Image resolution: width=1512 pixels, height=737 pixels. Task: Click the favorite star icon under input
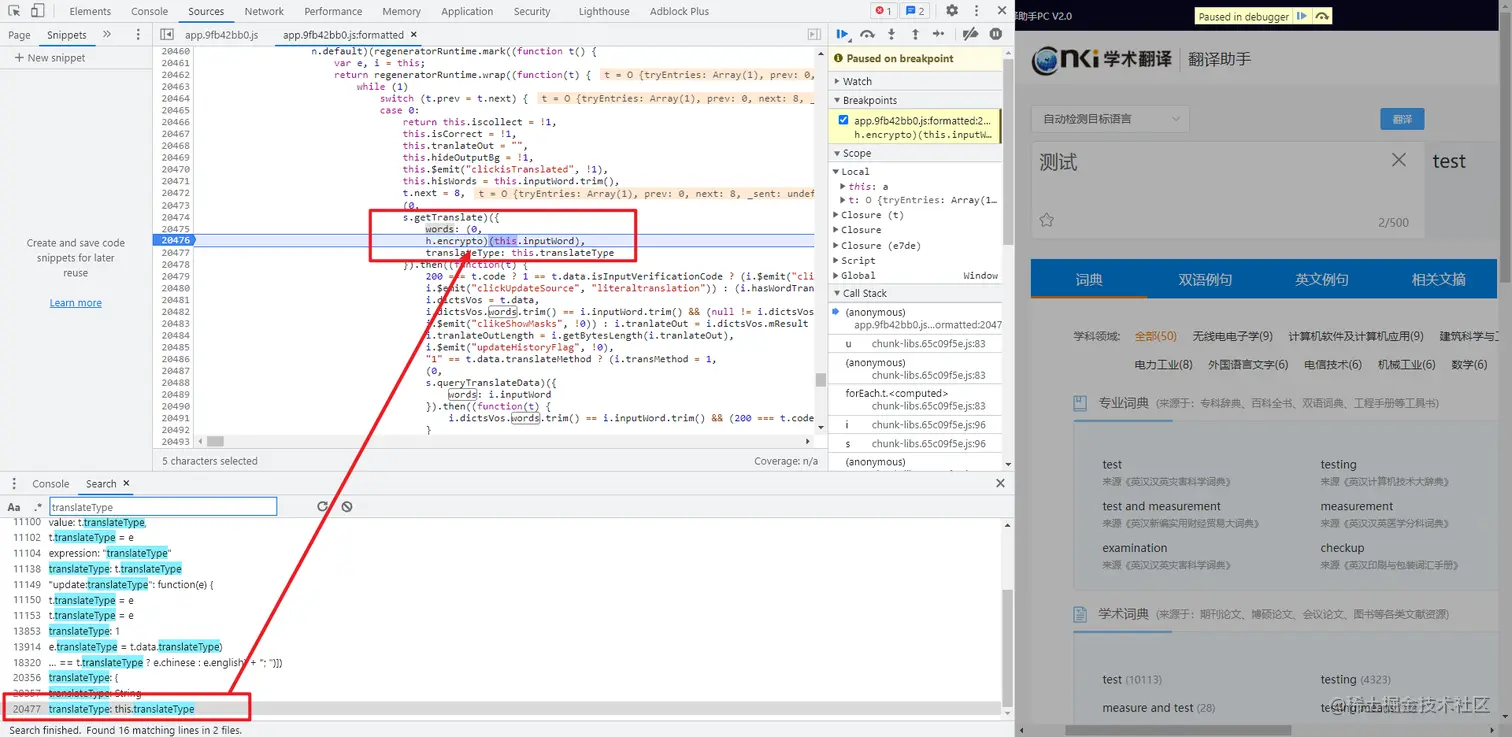[x=1047, y=220]
